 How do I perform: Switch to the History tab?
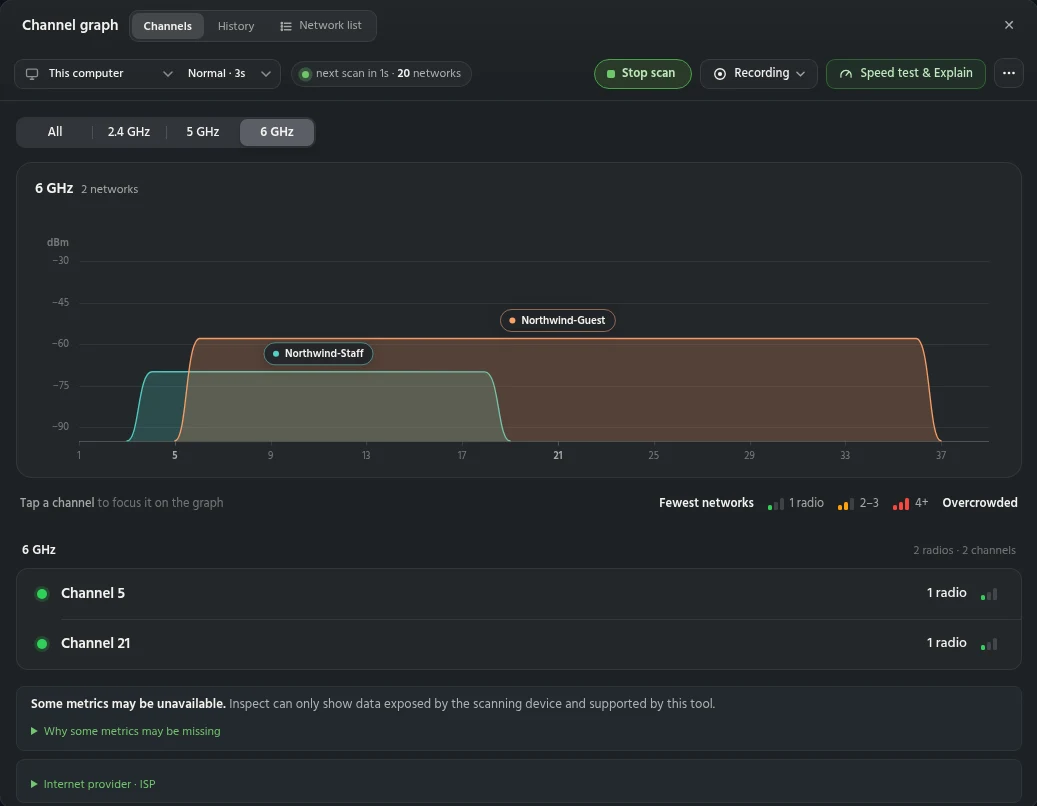pyautogui.click(x=236, y=26)
